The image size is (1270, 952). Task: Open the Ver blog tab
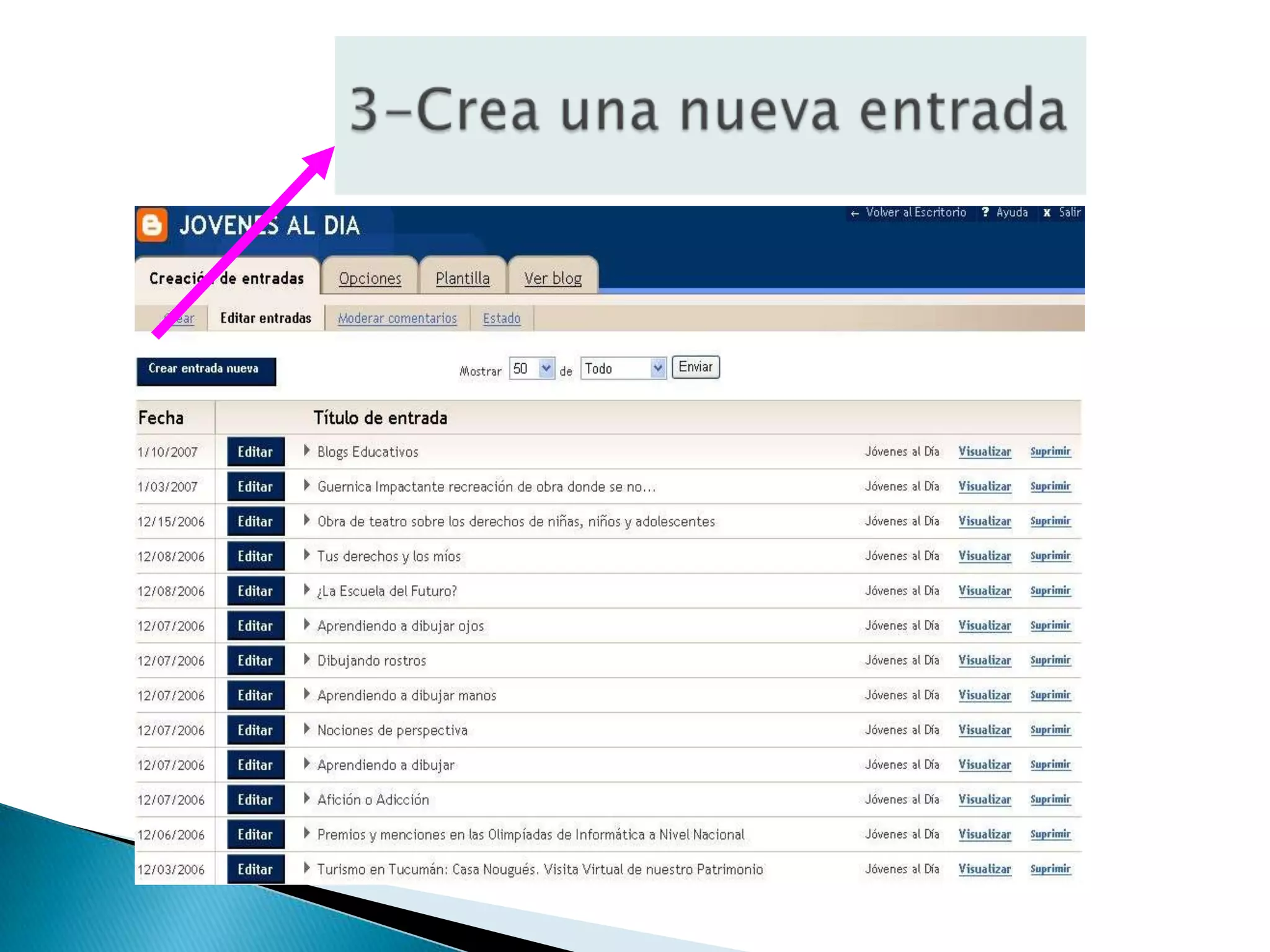553,278
